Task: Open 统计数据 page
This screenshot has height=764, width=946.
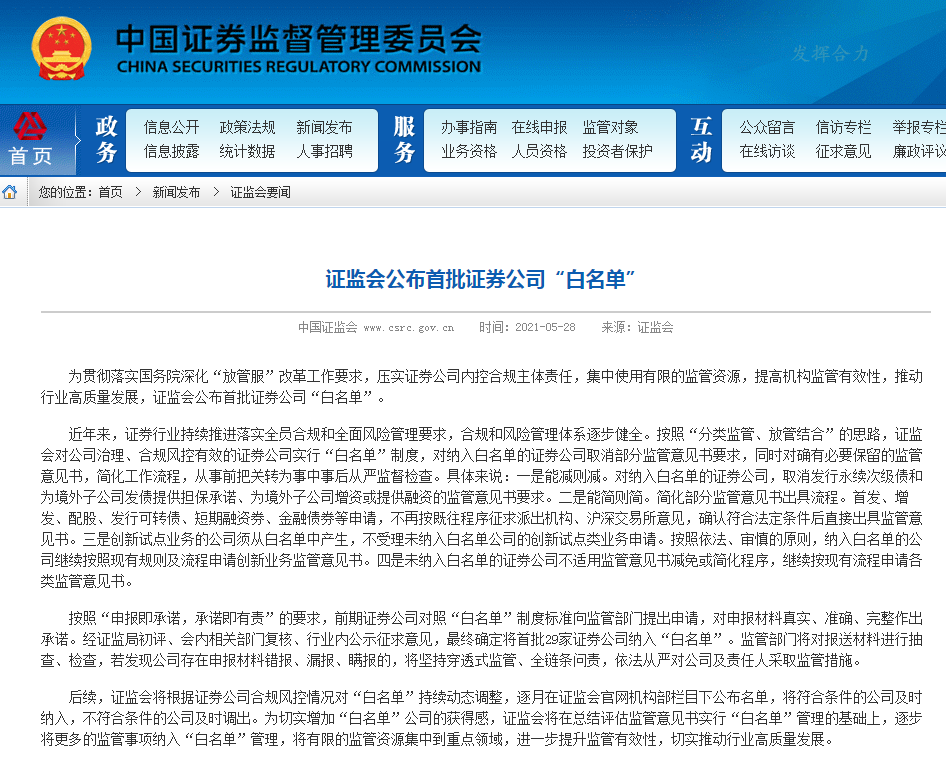Action: [x=248, y=152]
